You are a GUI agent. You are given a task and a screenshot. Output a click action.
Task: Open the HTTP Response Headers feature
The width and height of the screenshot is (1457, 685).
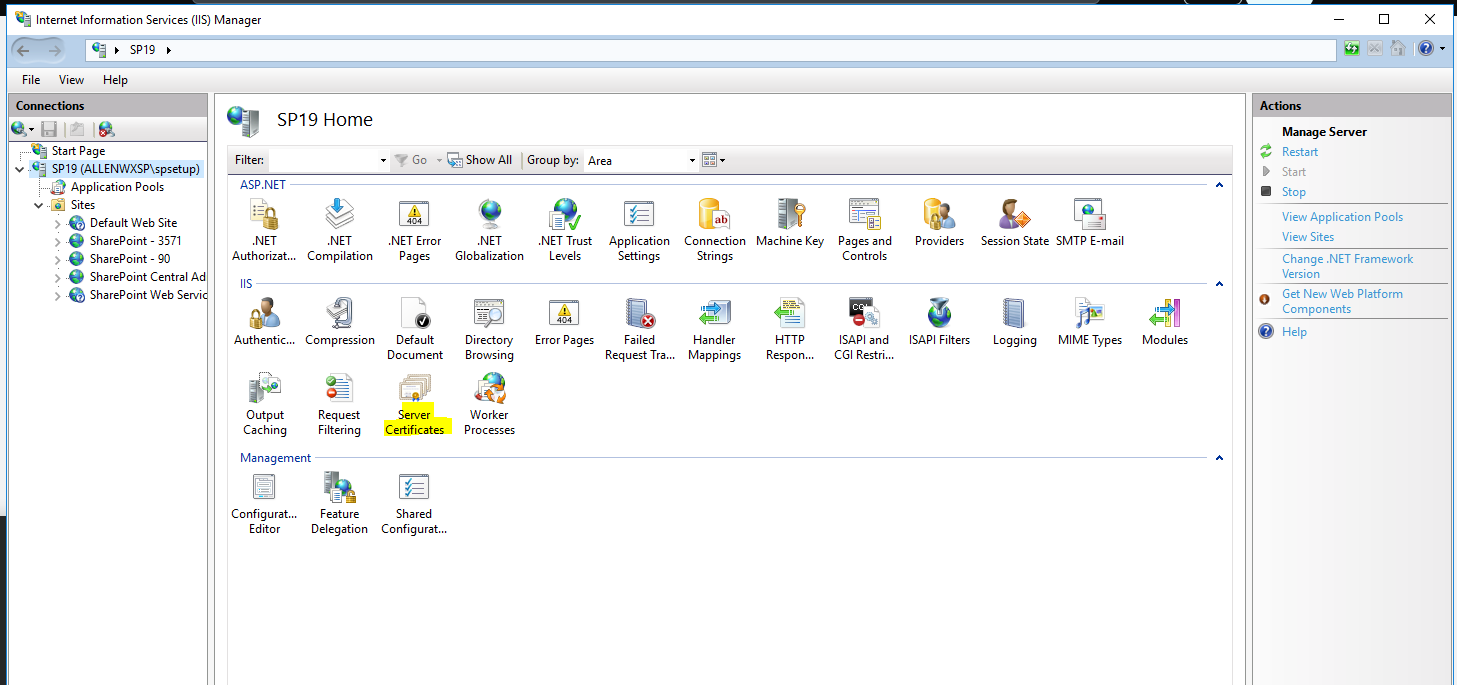coord(790,329)
